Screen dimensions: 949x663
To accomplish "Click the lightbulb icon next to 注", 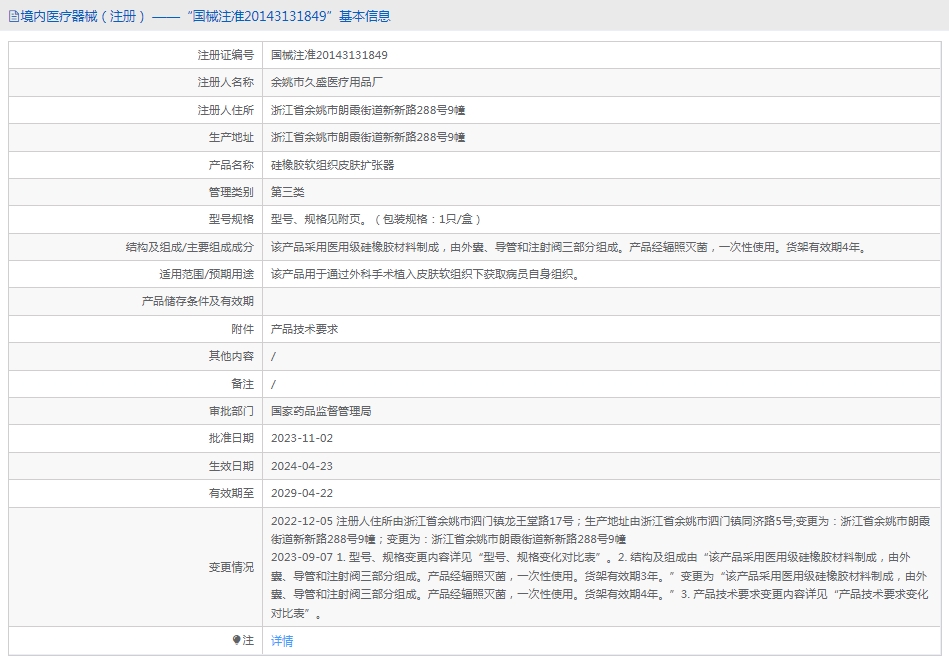I will (237, 640).
